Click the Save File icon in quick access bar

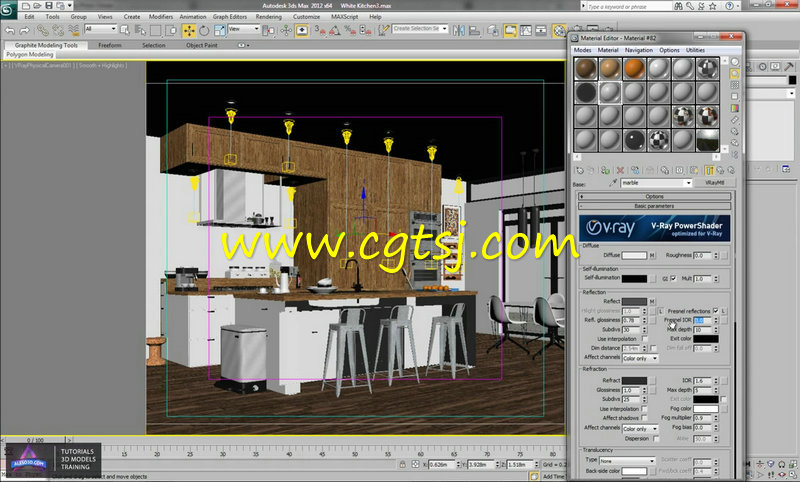point(49,6)
